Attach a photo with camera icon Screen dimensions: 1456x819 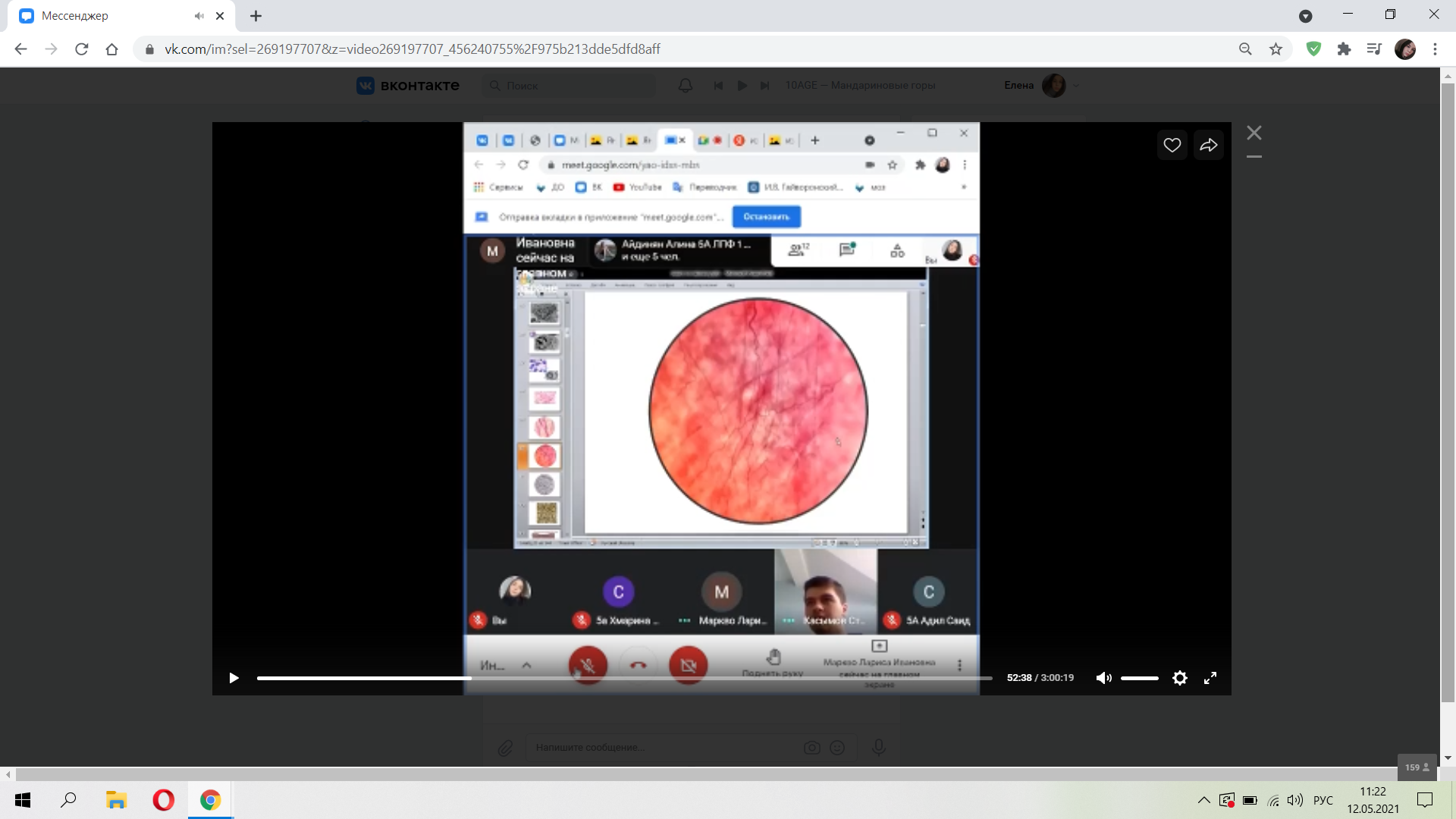coord(811,748)
